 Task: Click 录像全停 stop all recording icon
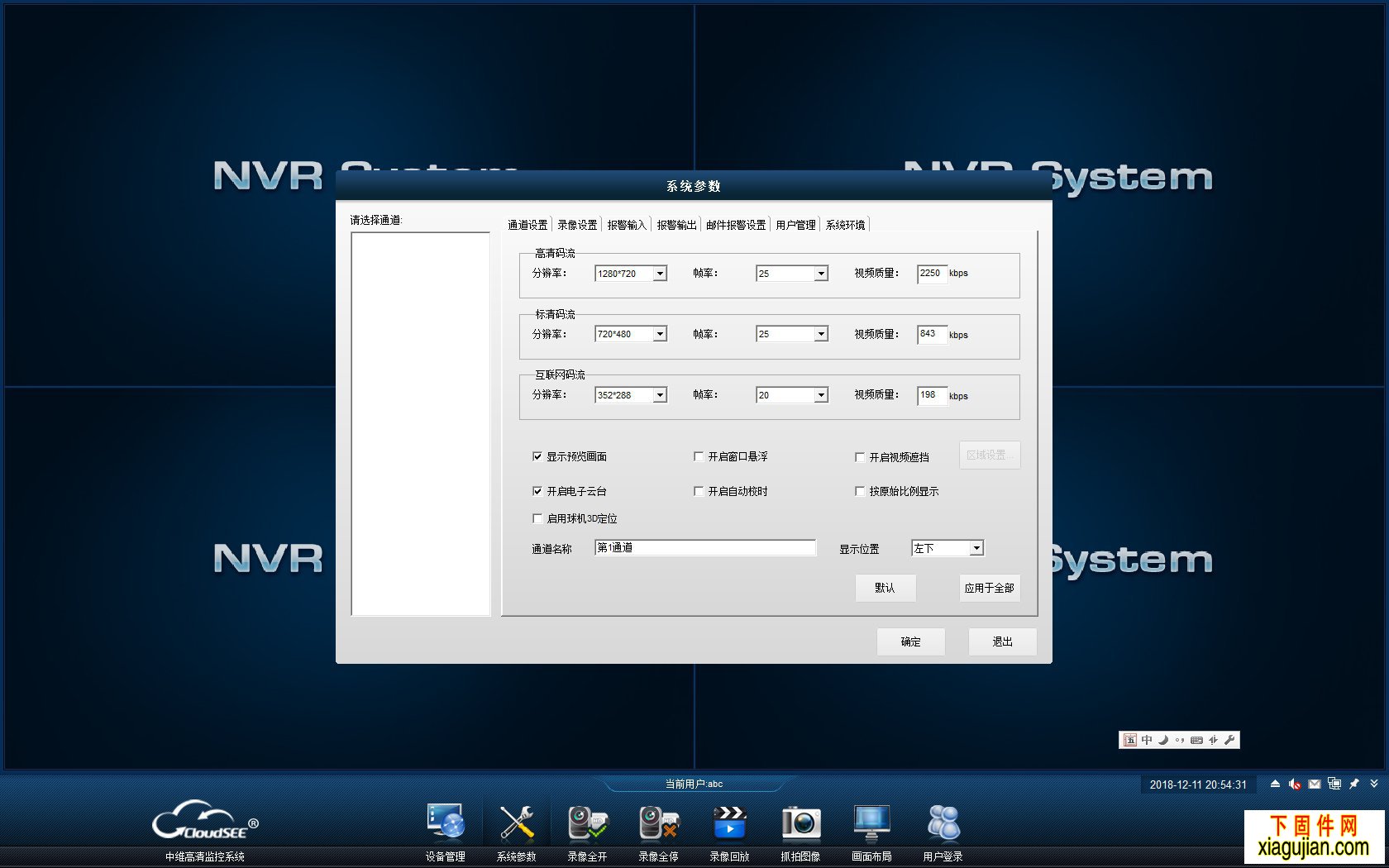coord(658,823)
